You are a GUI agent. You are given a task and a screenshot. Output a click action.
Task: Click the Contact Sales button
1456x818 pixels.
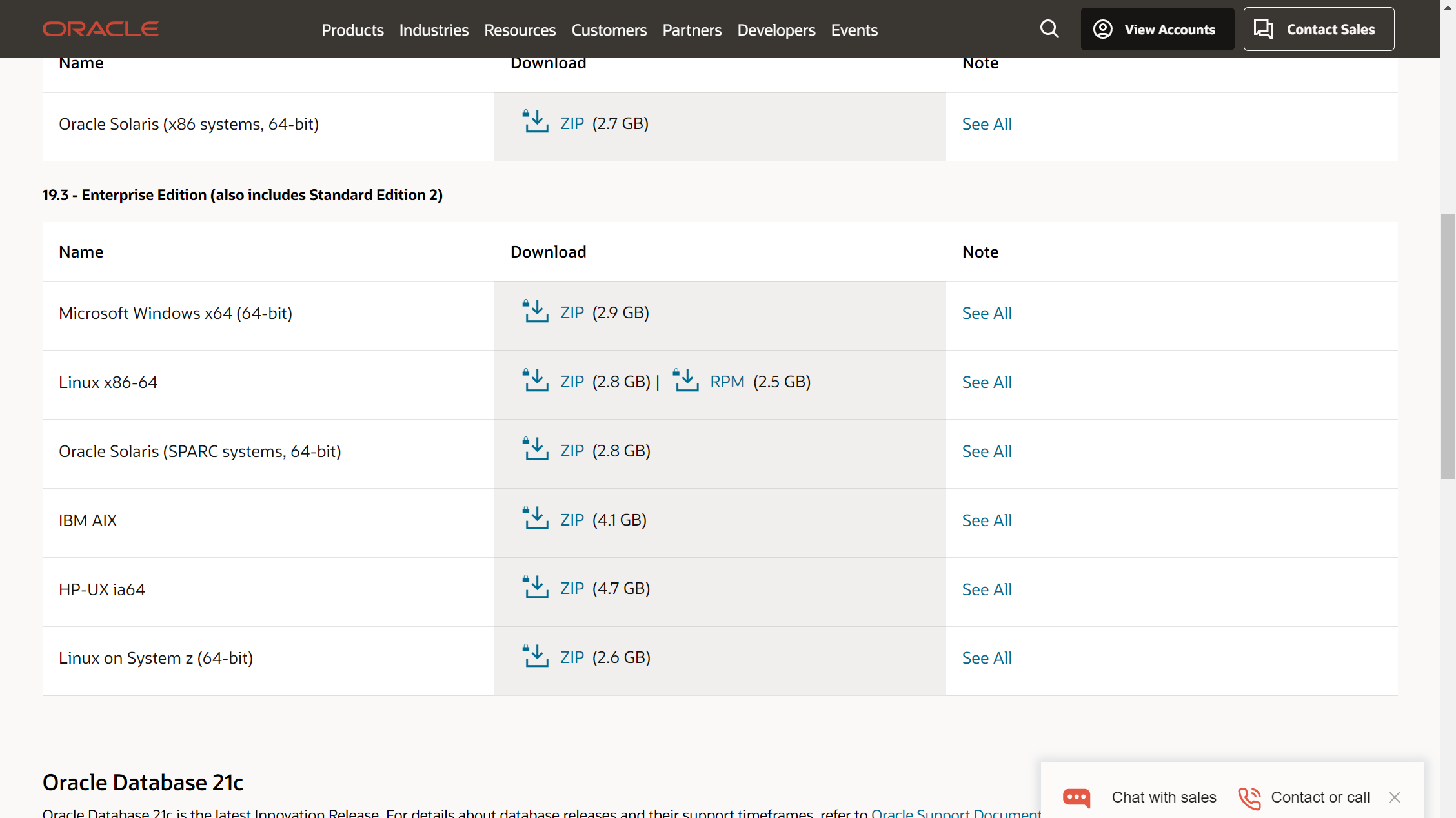[1319, 29]
